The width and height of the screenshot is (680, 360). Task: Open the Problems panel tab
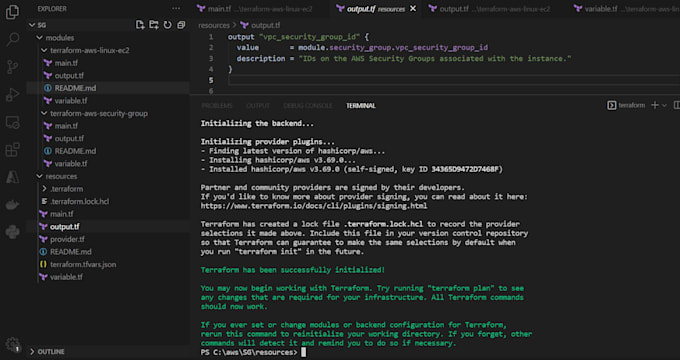click(217, 105)
